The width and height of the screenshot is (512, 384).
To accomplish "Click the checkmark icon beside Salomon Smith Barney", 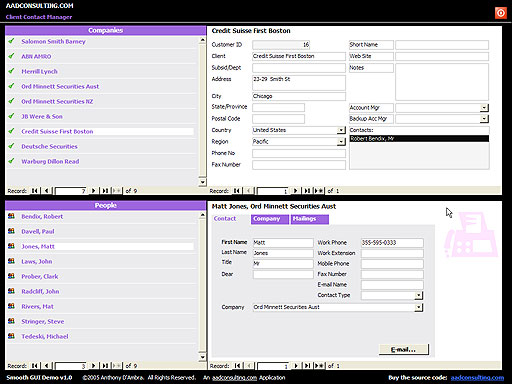I will 11,41.
